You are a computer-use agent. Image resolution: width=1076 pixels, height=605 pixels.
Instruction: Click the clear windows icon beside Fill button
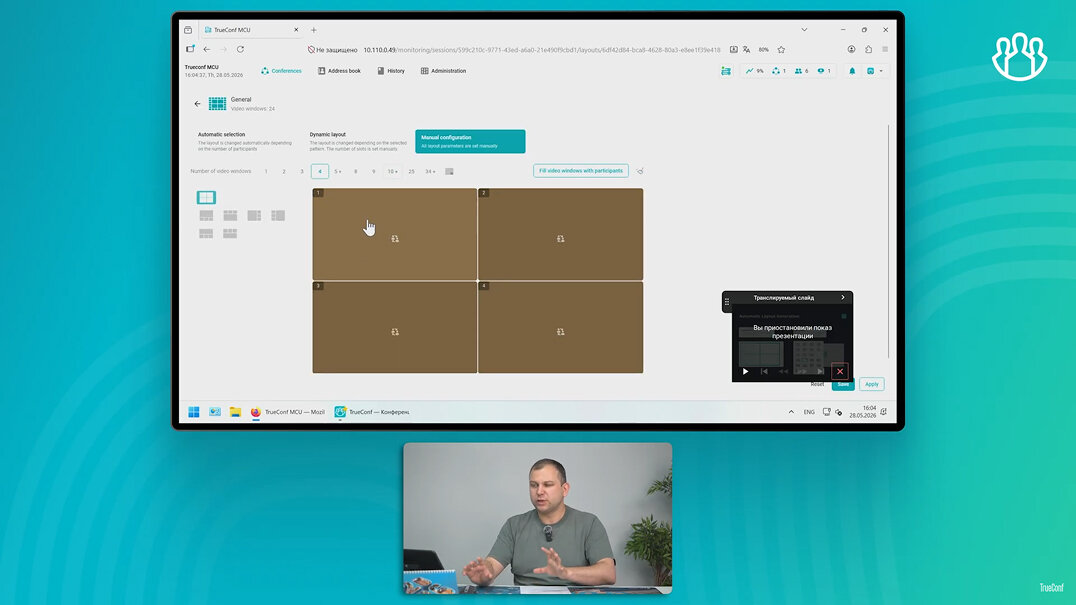pos(640,171)
